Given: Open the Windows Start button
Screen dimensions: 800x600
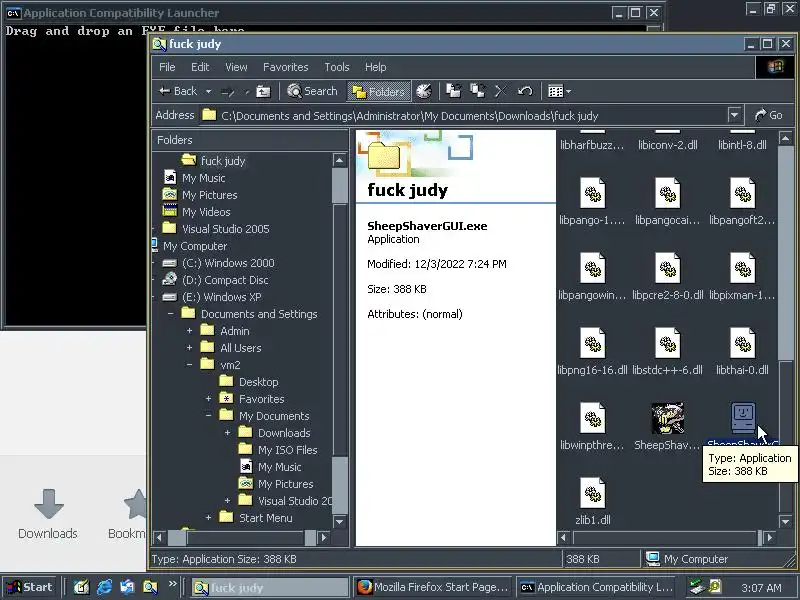Looking at the screenshot, I should (x=30, y=587).
